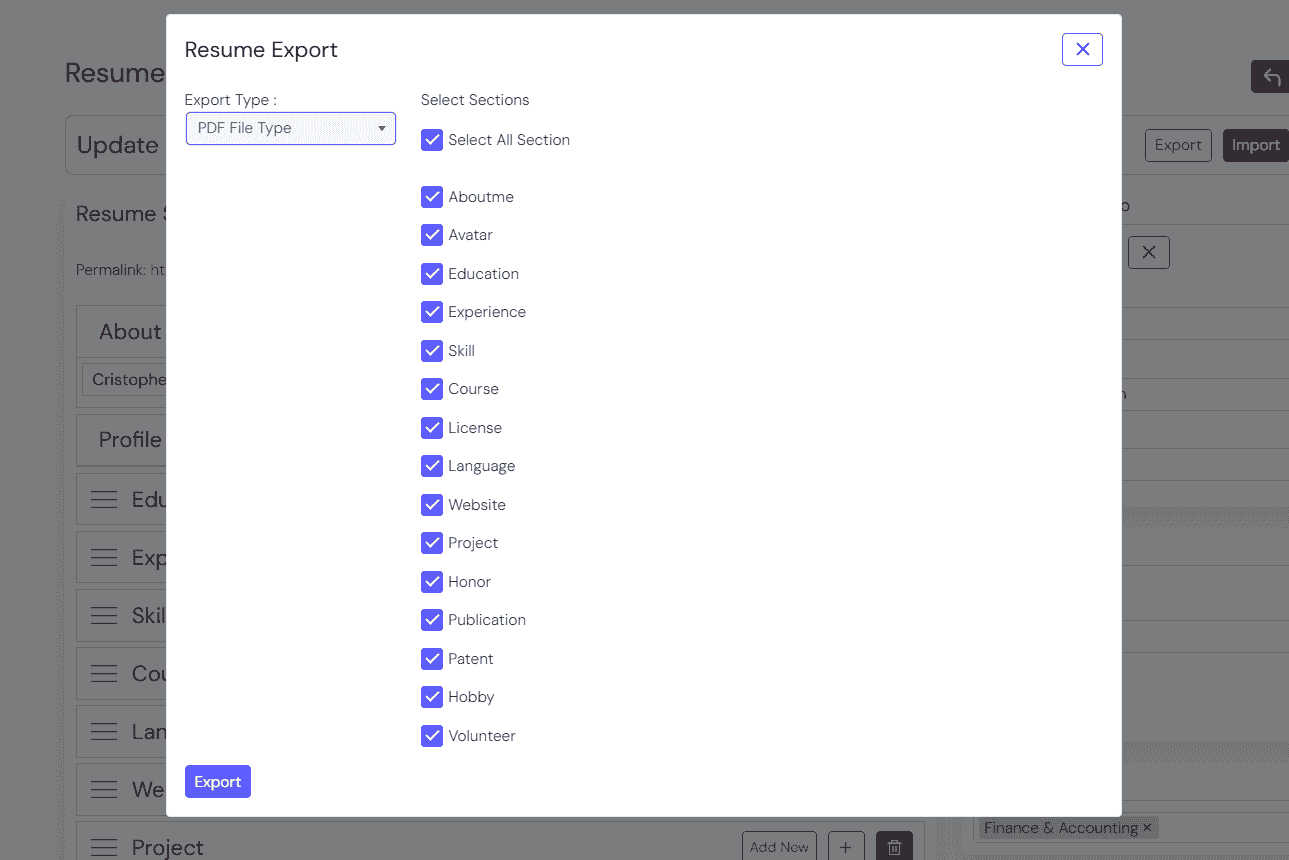Screen dimensions: 1289x860
Task: Click the Import button behind dialog
Action: pos(1255,145)
